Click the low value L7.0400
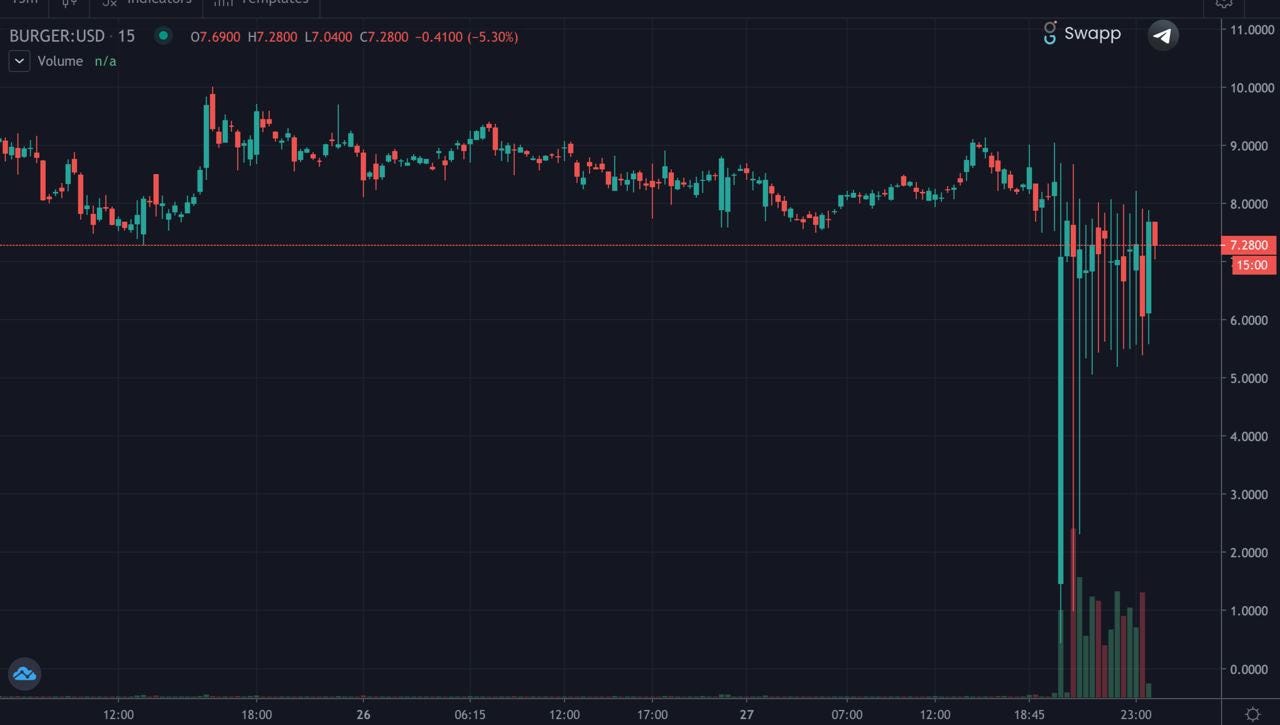1280x725 pixels. [x=328, y=37]
